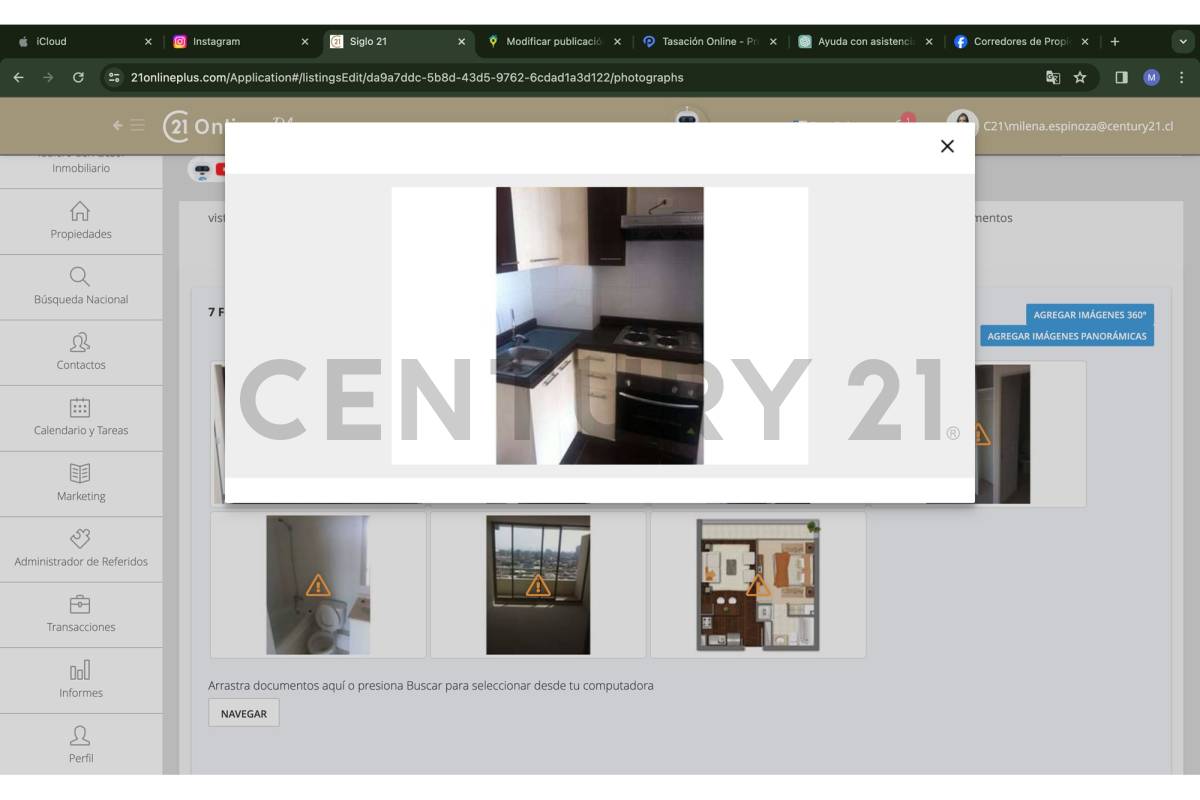Go forward in browser

click(48, 77)
